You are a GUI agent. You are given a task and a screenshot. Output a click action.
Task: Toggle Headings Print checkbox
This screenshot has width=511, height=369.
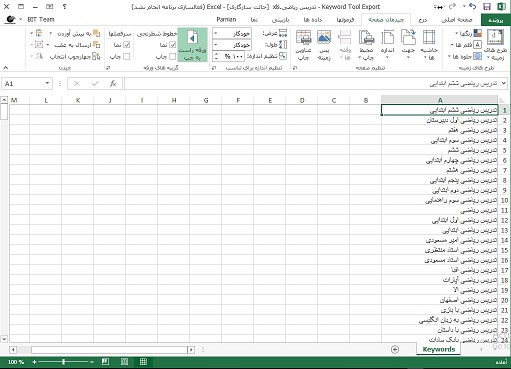126,56
